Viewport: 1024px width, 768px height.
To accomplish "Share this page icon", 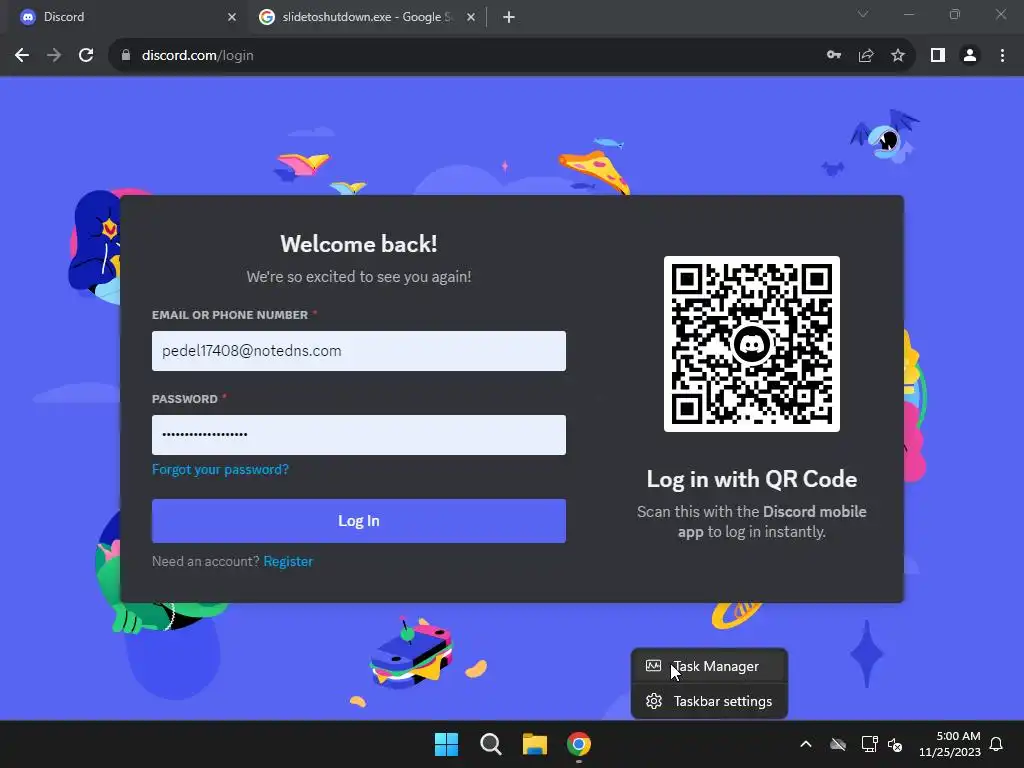I will [866, 56].
